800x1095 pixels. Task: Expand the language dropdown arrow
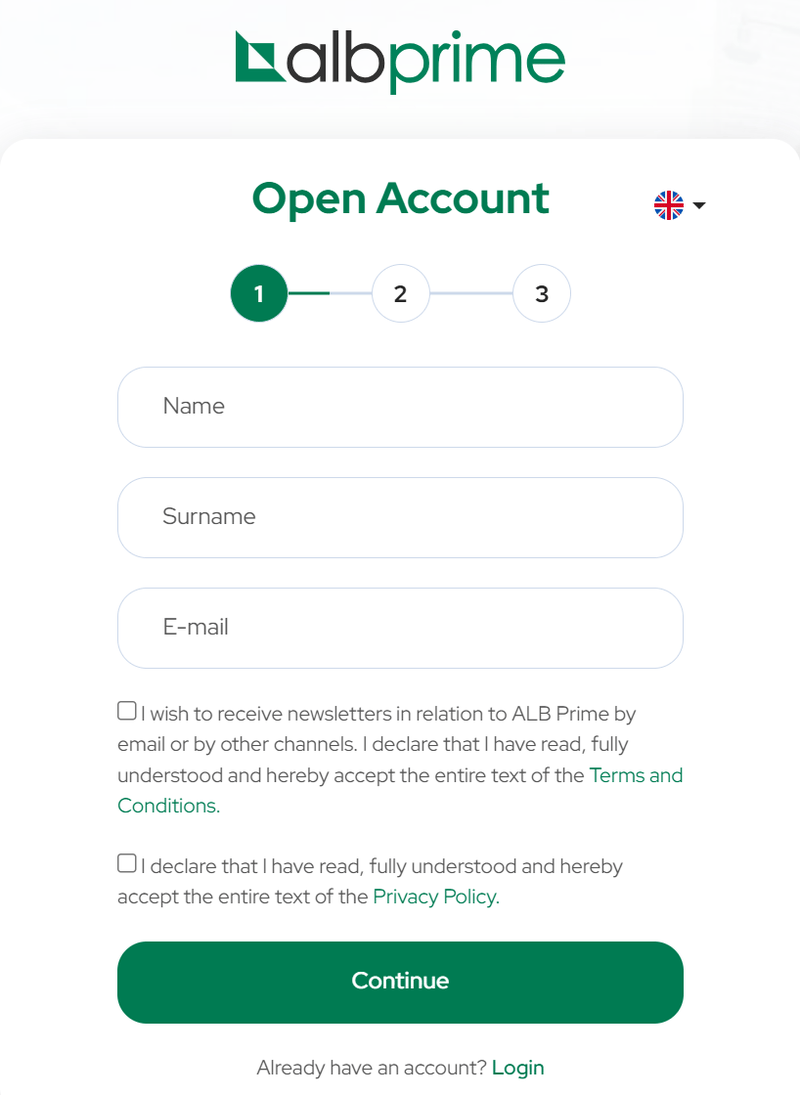pos(699,205)
